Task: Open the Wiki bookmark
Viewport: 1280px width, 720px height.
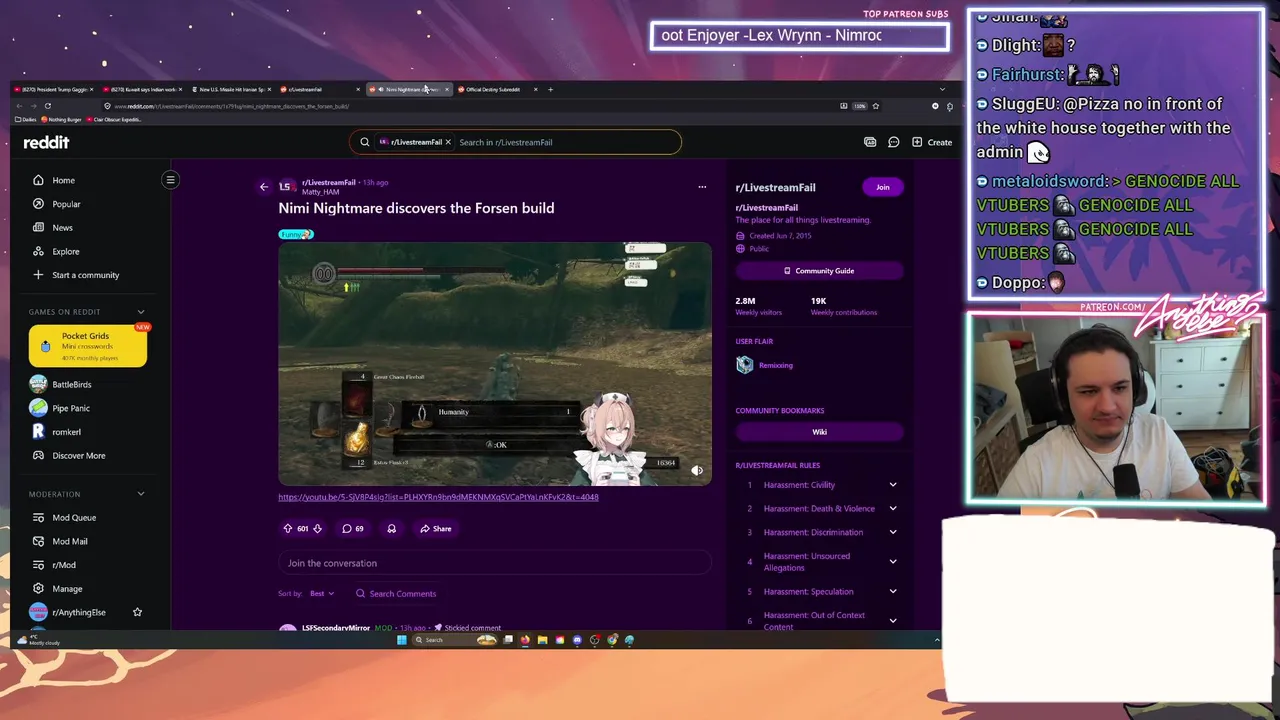Action: point(820,432)
